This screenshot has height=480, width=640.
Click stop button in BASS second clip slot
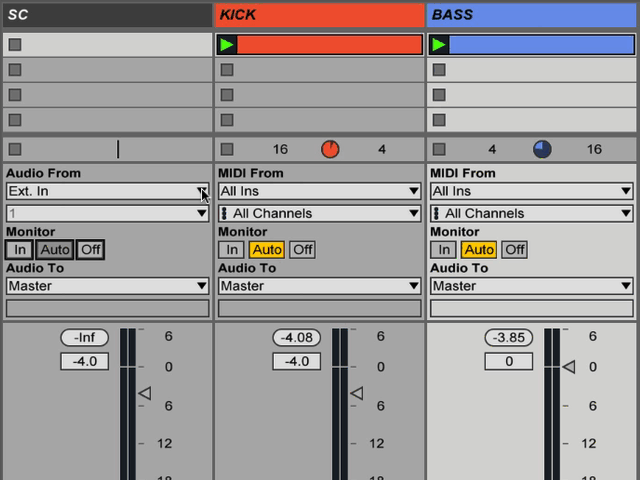pos(439,70)
